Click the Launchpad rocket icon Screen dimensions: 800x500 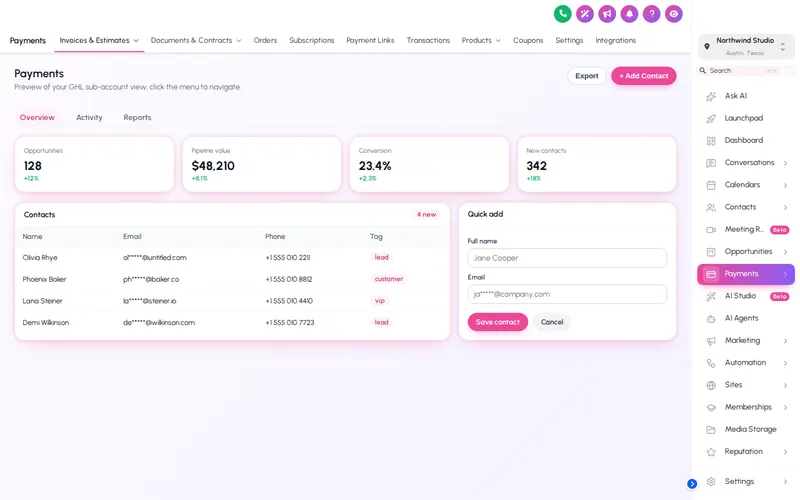pyautogui.click(x=711, y=118)
